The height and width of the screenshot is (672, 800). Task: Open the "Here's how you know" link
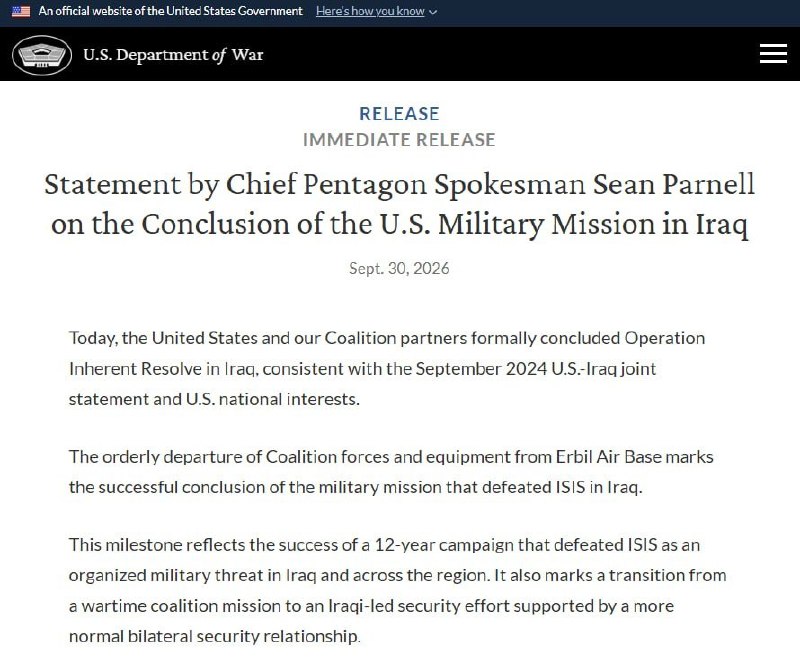[370, 11]
